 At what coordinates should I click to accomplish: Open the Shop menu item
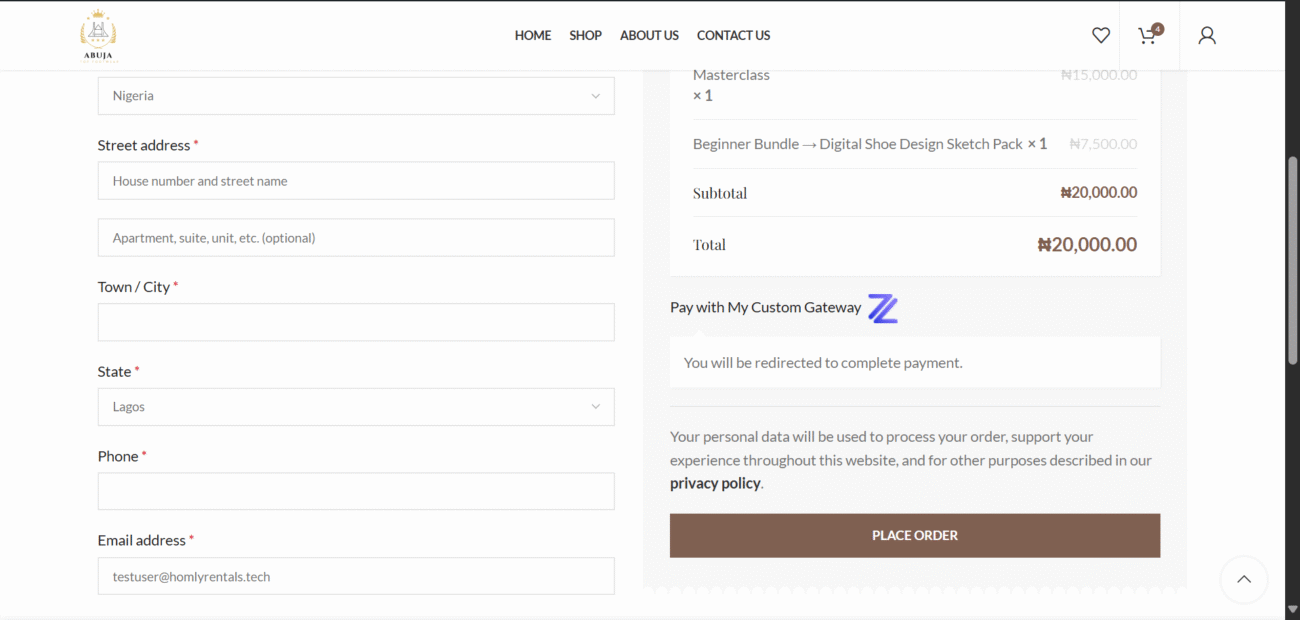click(x=585, y=35)
